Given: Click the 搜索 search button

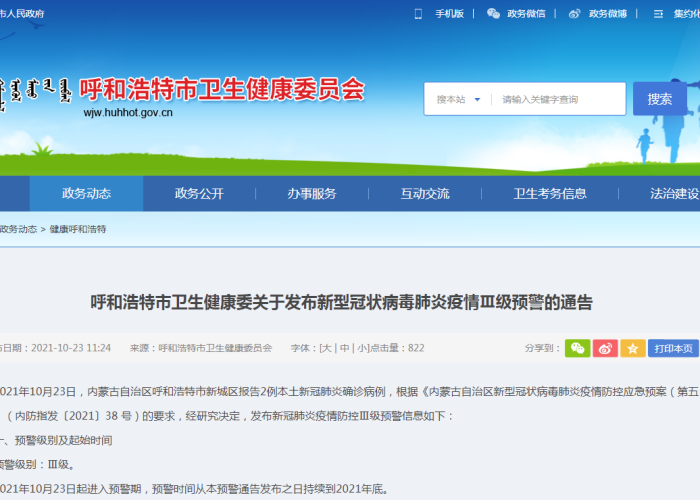Looking at the screenshot, I should tap(660, 99).
